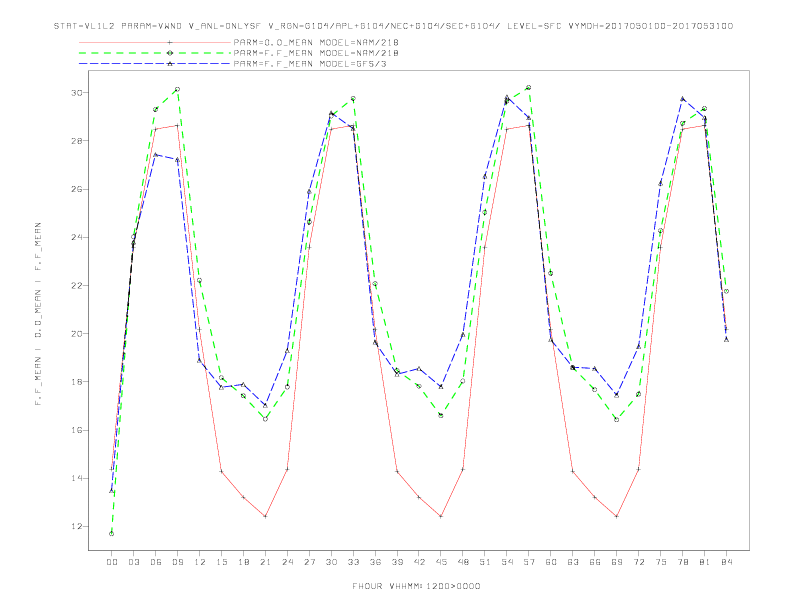Click x-axis forecast hour label 06
This screenshot has width=792, height=612.
[x=156, y=562]
